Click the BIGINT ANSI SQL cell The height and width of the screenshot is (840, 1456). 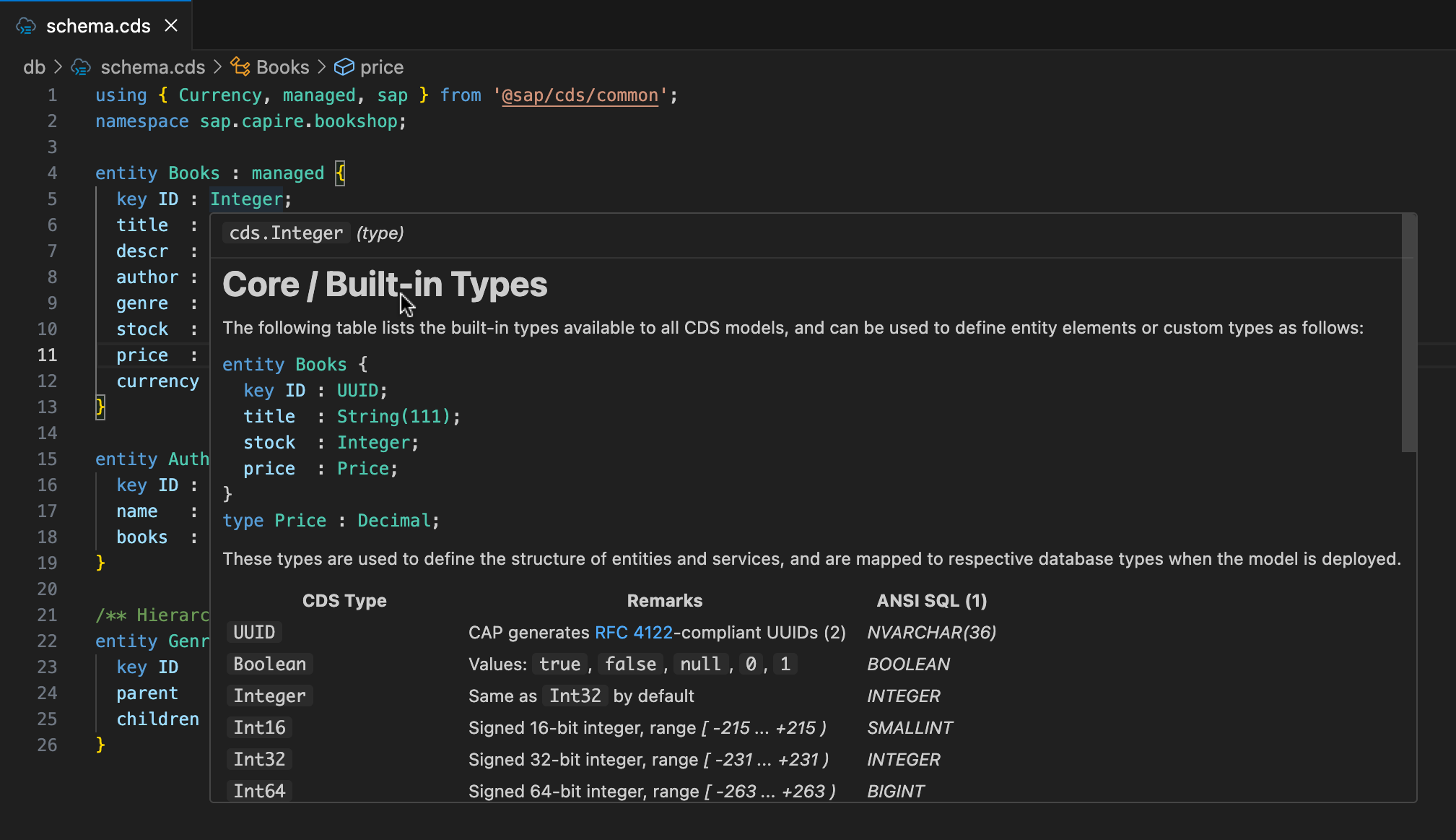coord(896,792)
